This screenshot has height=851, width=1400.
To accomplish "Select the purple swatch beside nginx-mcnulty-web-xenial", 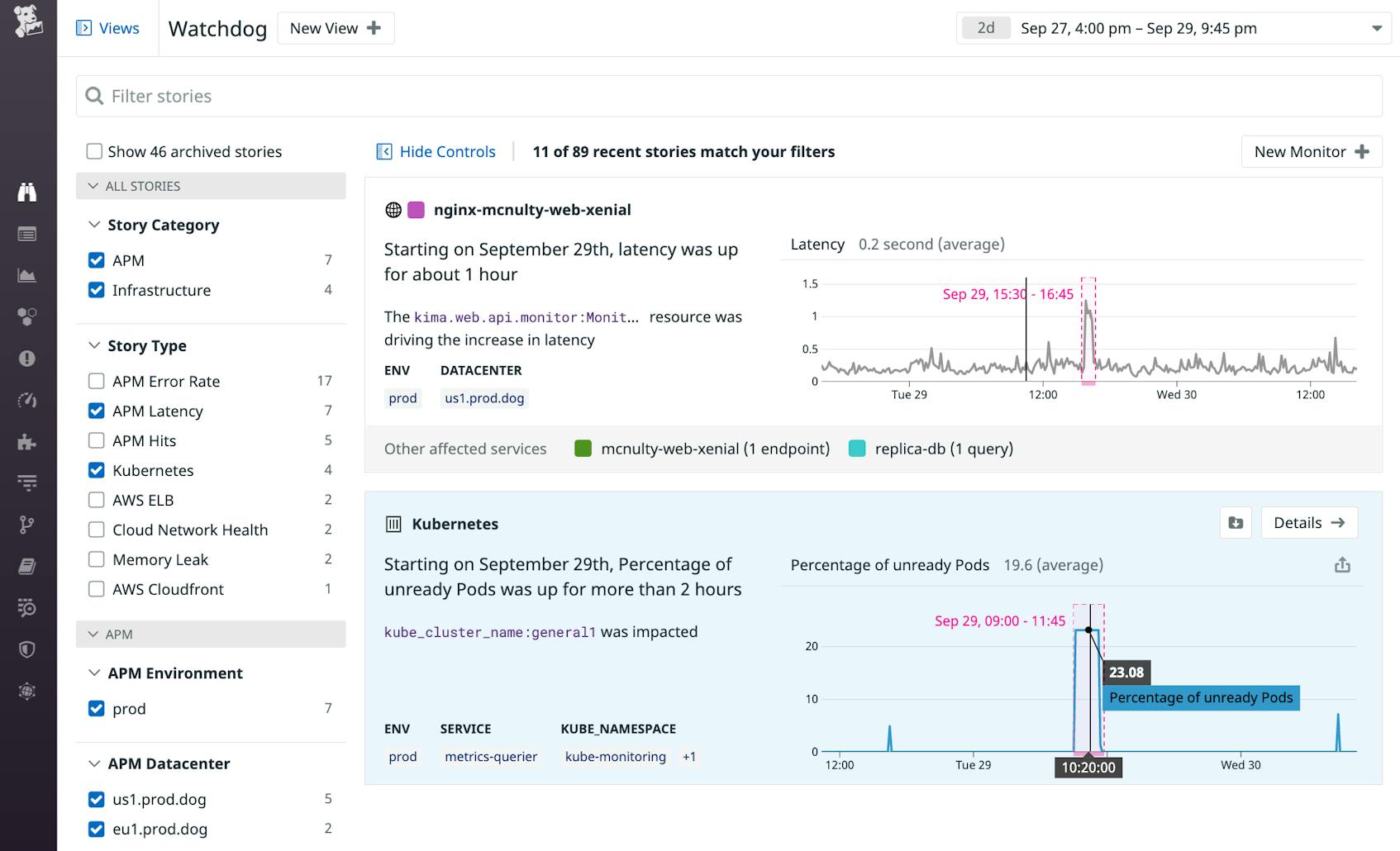I will tap(415, 209).
